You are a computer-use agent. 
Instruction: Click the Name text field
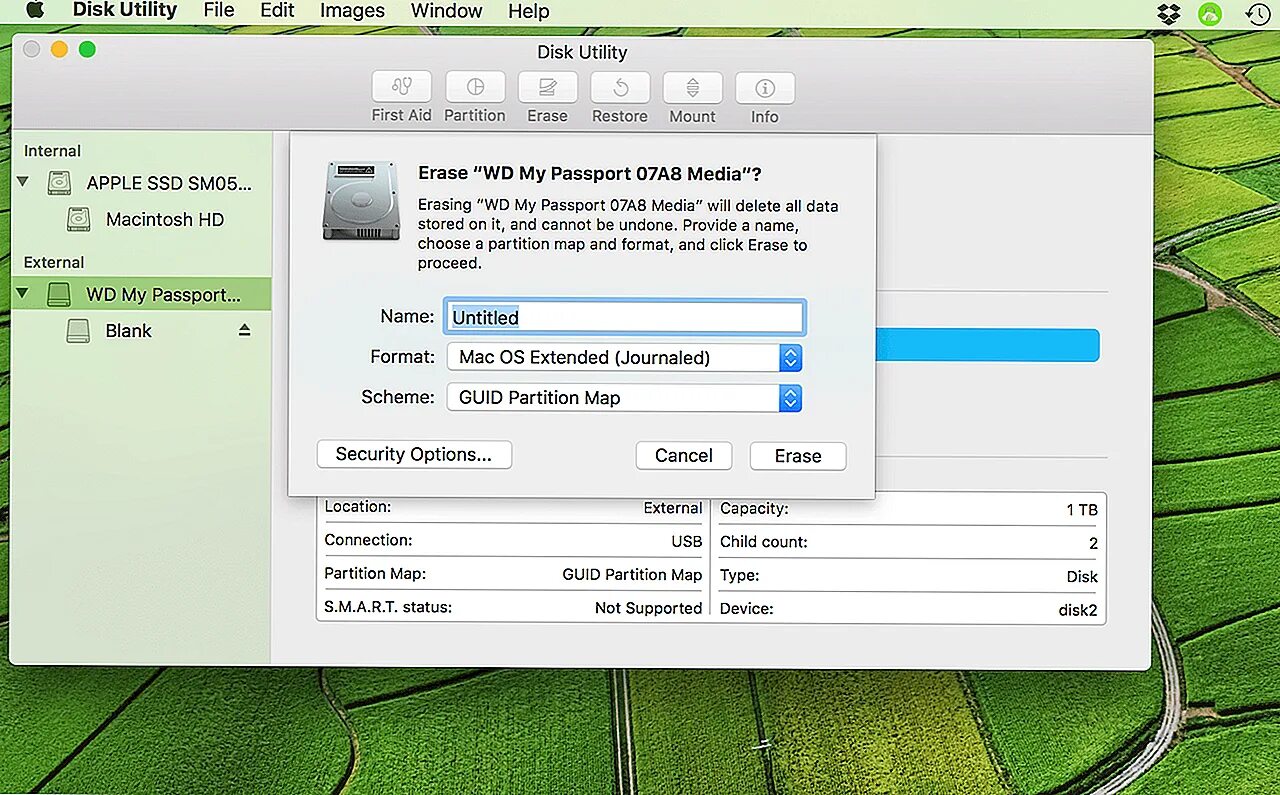coord(625,317)
